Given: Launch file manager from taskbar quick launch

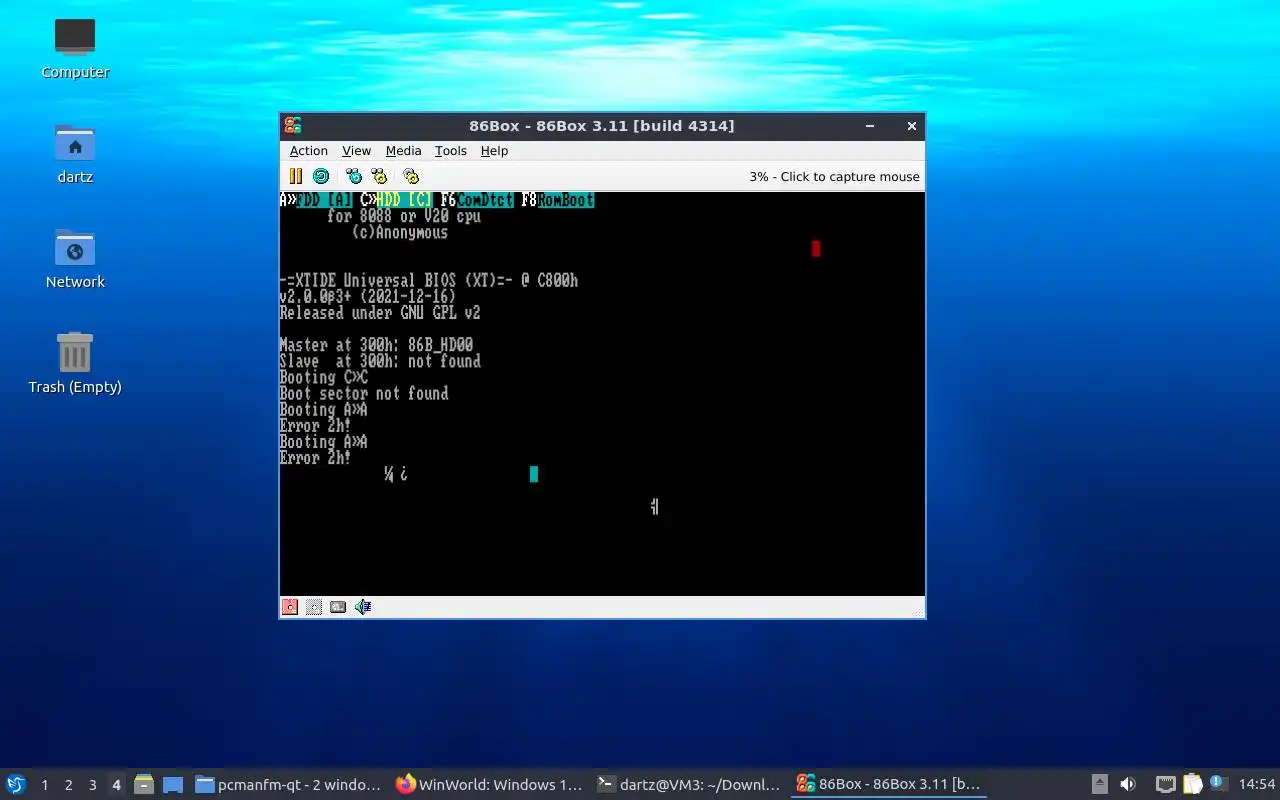Looking at the screenshot, I should pos(144,785).
